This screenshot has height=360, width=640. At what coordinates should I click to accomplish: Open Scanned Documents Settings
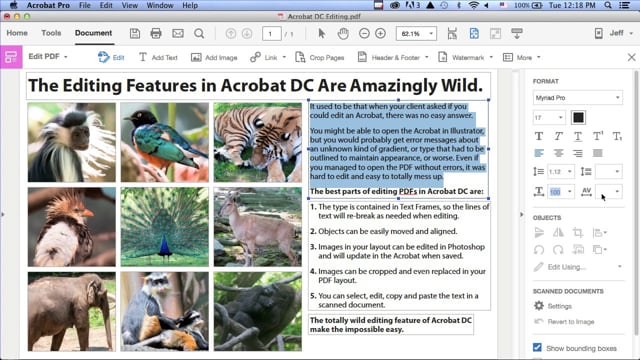tap(553, 306)
